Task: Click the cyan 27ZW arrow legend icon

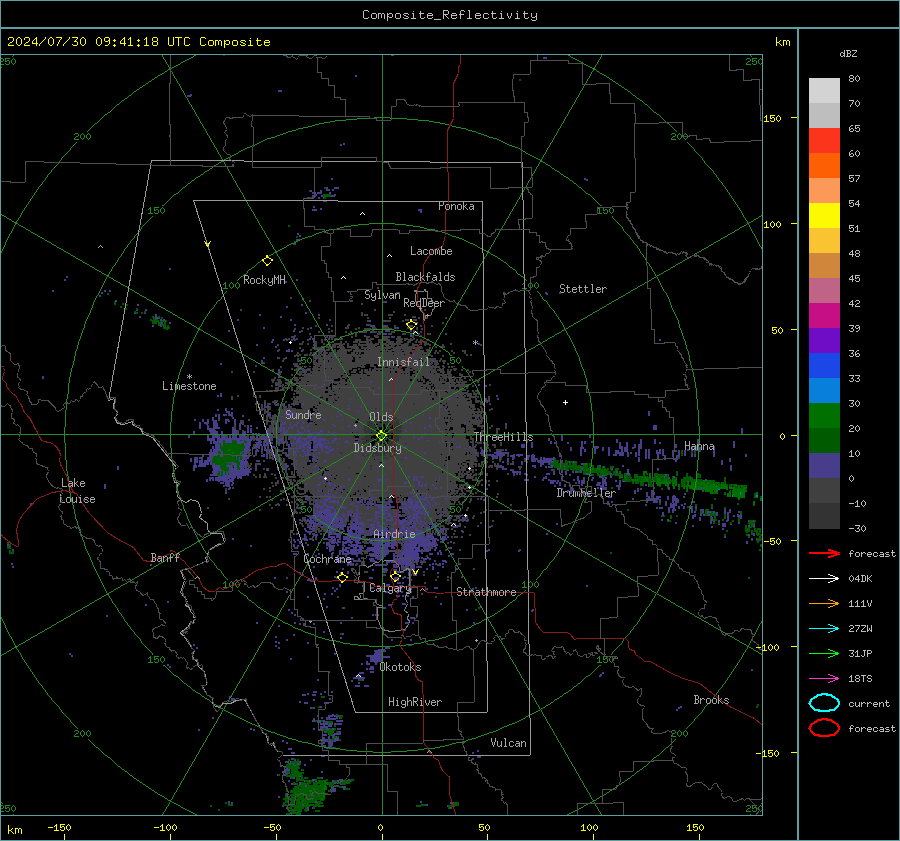Action: point(824,629)
